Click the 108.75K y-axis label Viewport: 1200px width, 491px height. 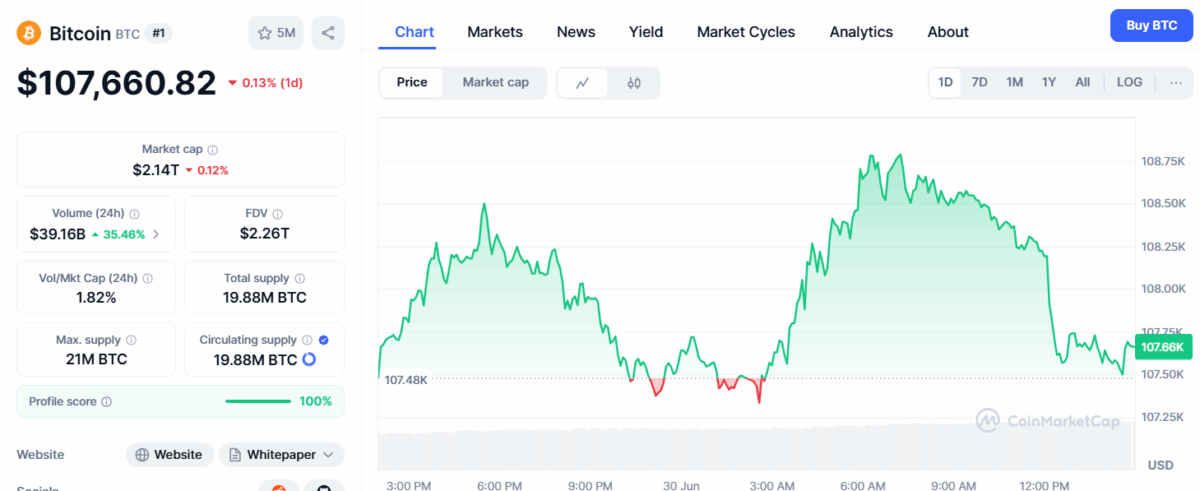pyautogui.click(x=1163, y=161)
